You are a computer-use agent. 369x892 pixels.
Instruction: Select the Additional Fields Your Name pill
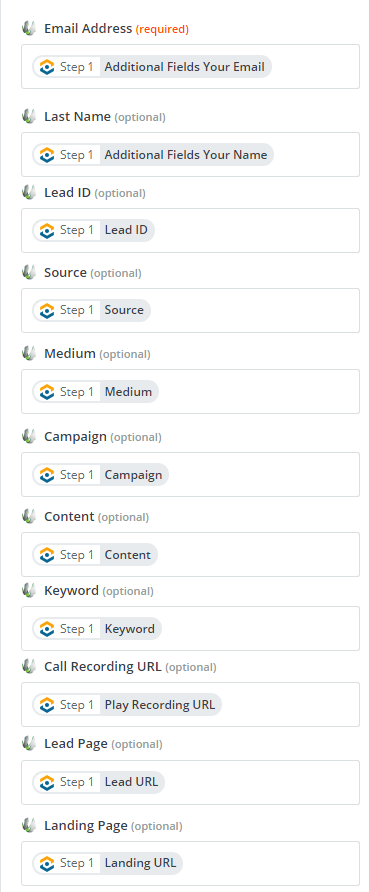click(153, 155)
